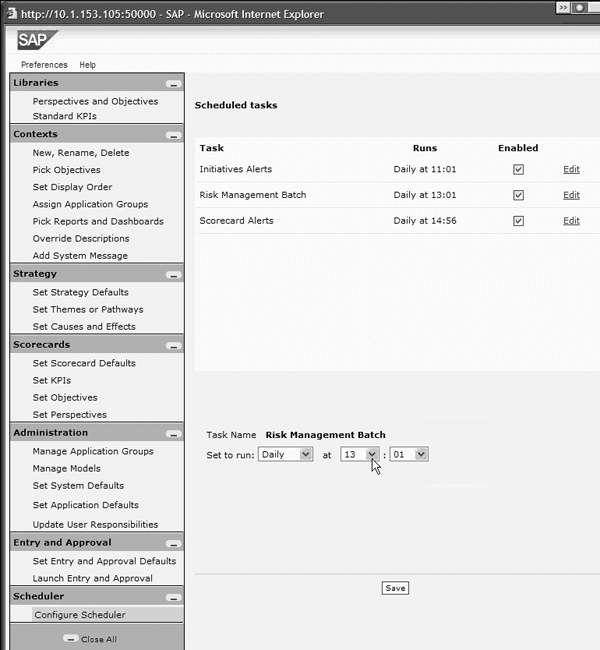
Task: Click the SAP logo
Action: point(36,40)
